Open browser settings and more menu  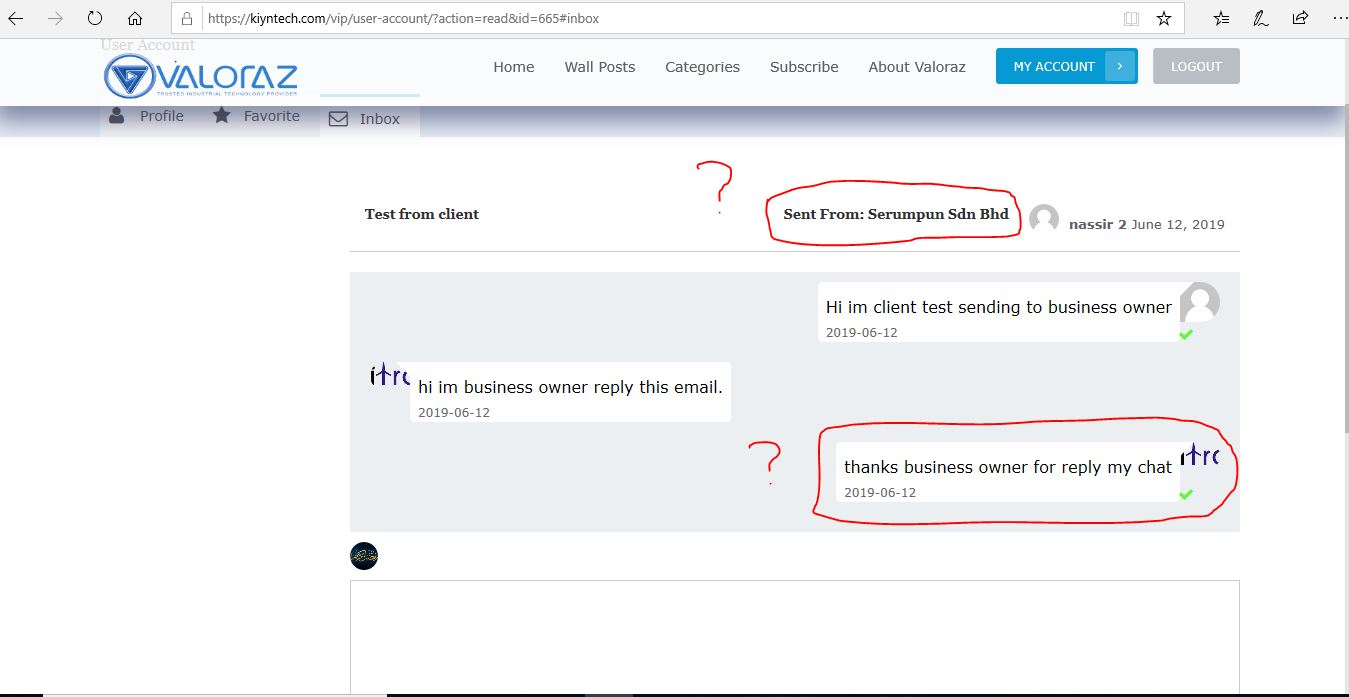click(x=1340, y=18)
